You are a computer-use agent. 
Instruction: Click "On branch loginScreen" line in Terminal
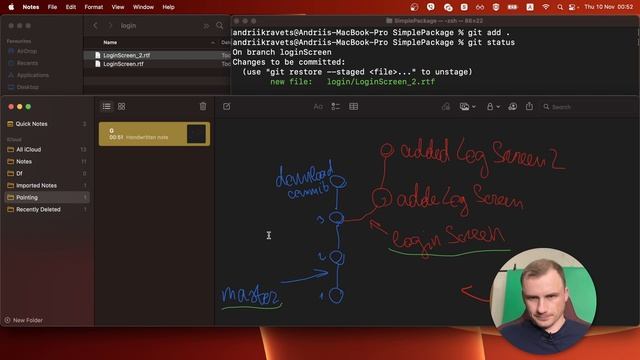[x=282, y=52]
